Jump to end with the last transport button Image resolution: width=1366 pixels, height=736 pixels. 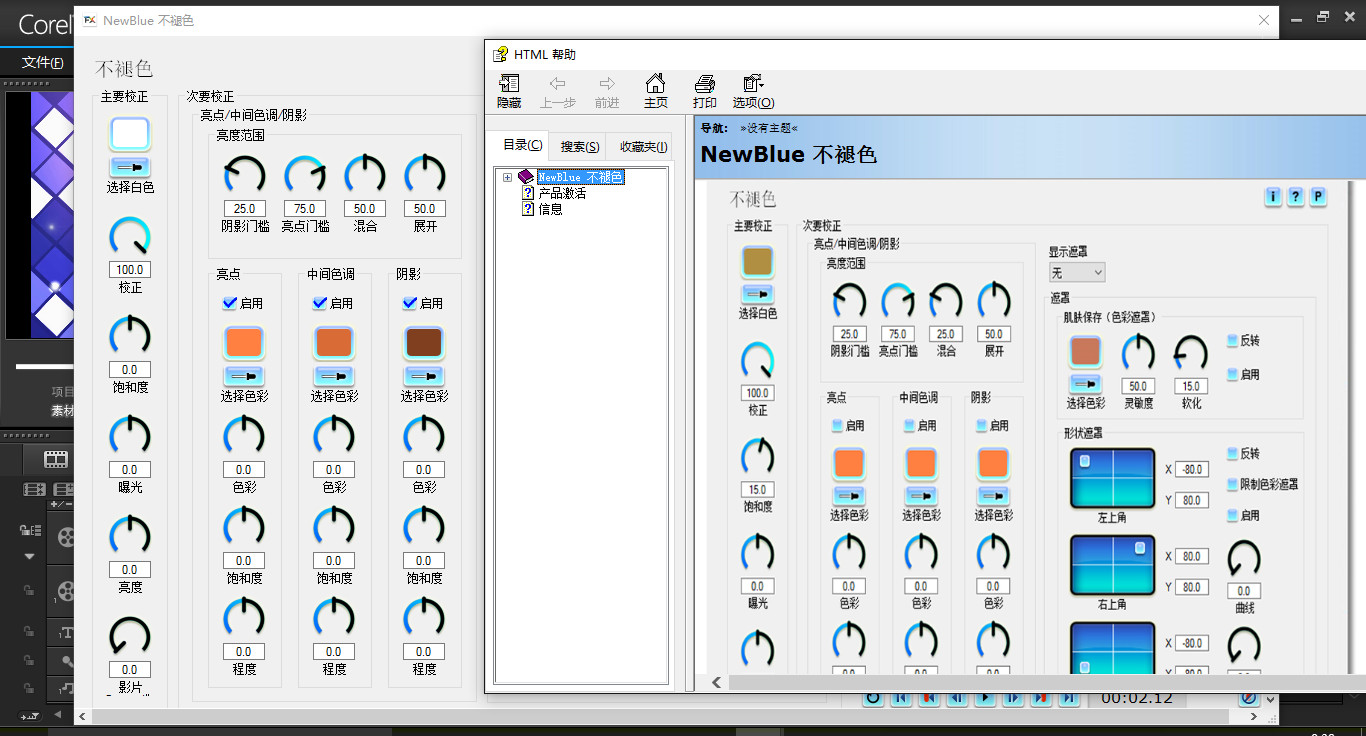(1069, 698)
